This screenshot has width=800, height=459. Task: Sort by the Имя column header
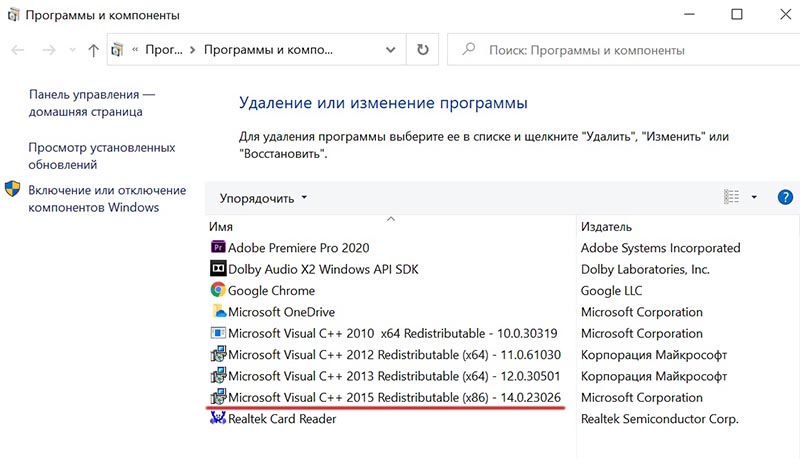point(221,226)
